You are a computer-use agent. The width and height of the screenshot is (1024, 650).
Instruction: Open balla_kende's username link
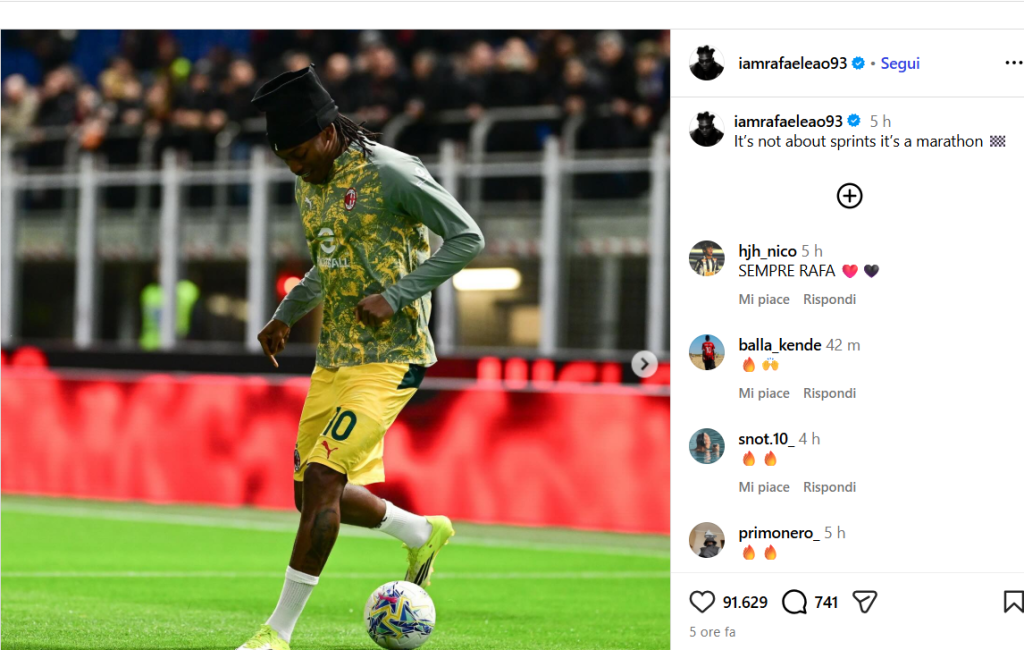(x=780, y=345)
